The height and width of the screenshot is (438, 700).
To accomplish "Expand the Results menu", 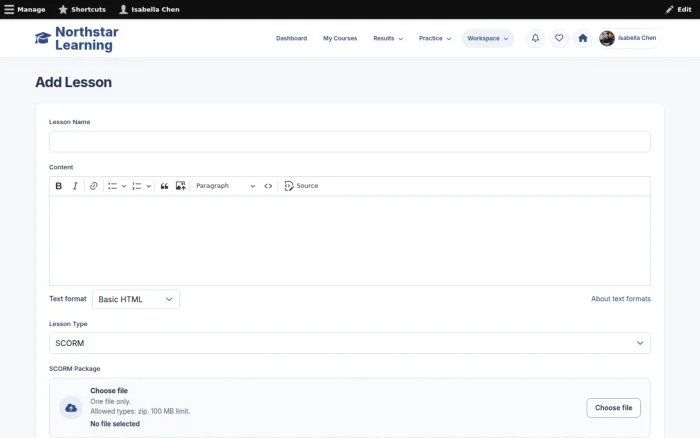I will [388, 38].
